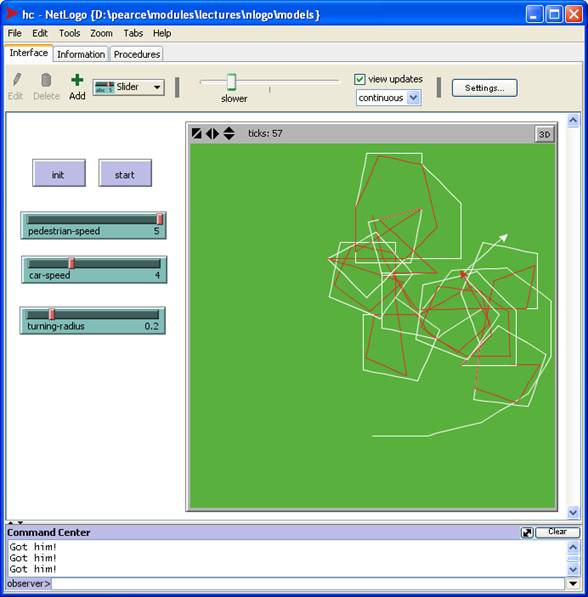Clear the Command Center output

click(x=557, y=532)
